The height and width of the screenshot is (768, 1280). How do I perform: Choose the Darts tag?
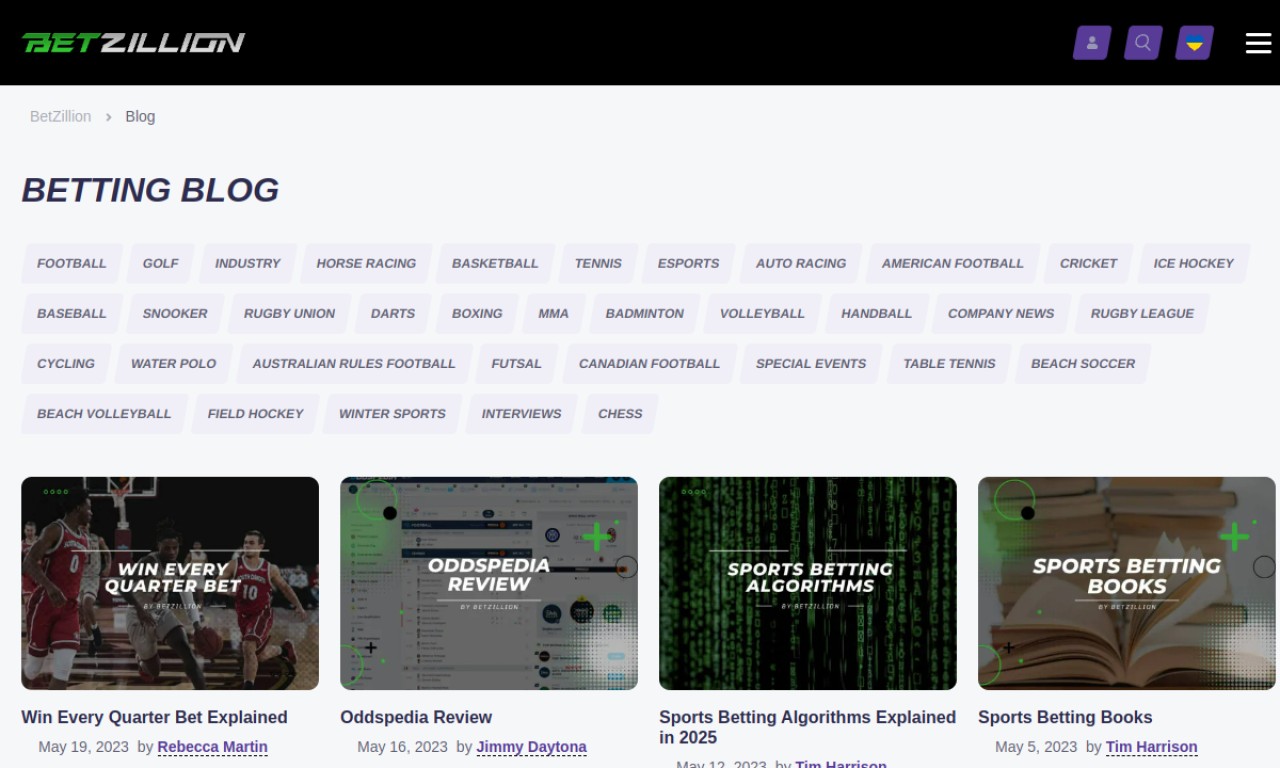[x=393, y=313]
